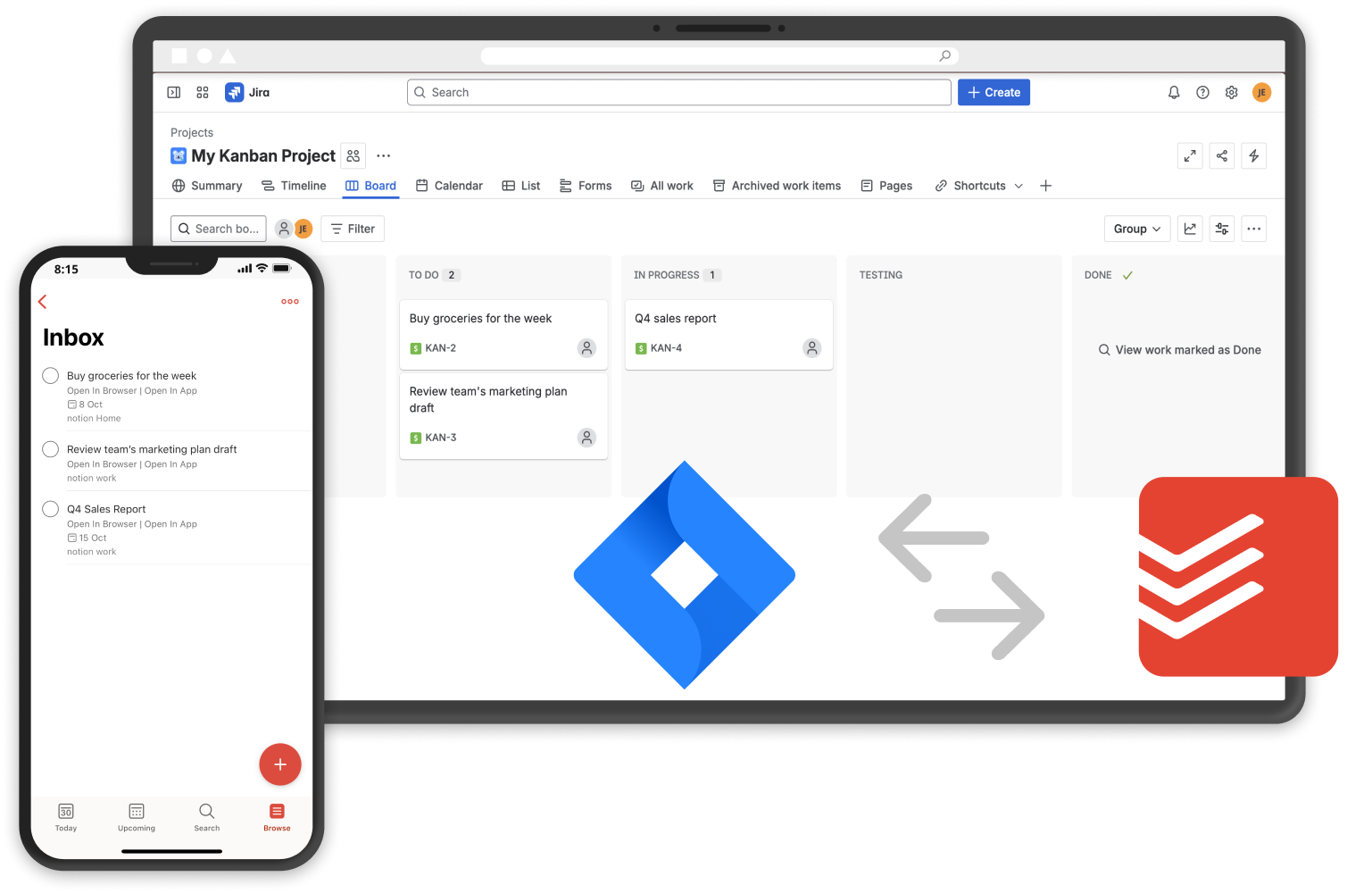1372x893 pixels.
Task: Click the browser address bar
Action: click(x=719, y=56)
